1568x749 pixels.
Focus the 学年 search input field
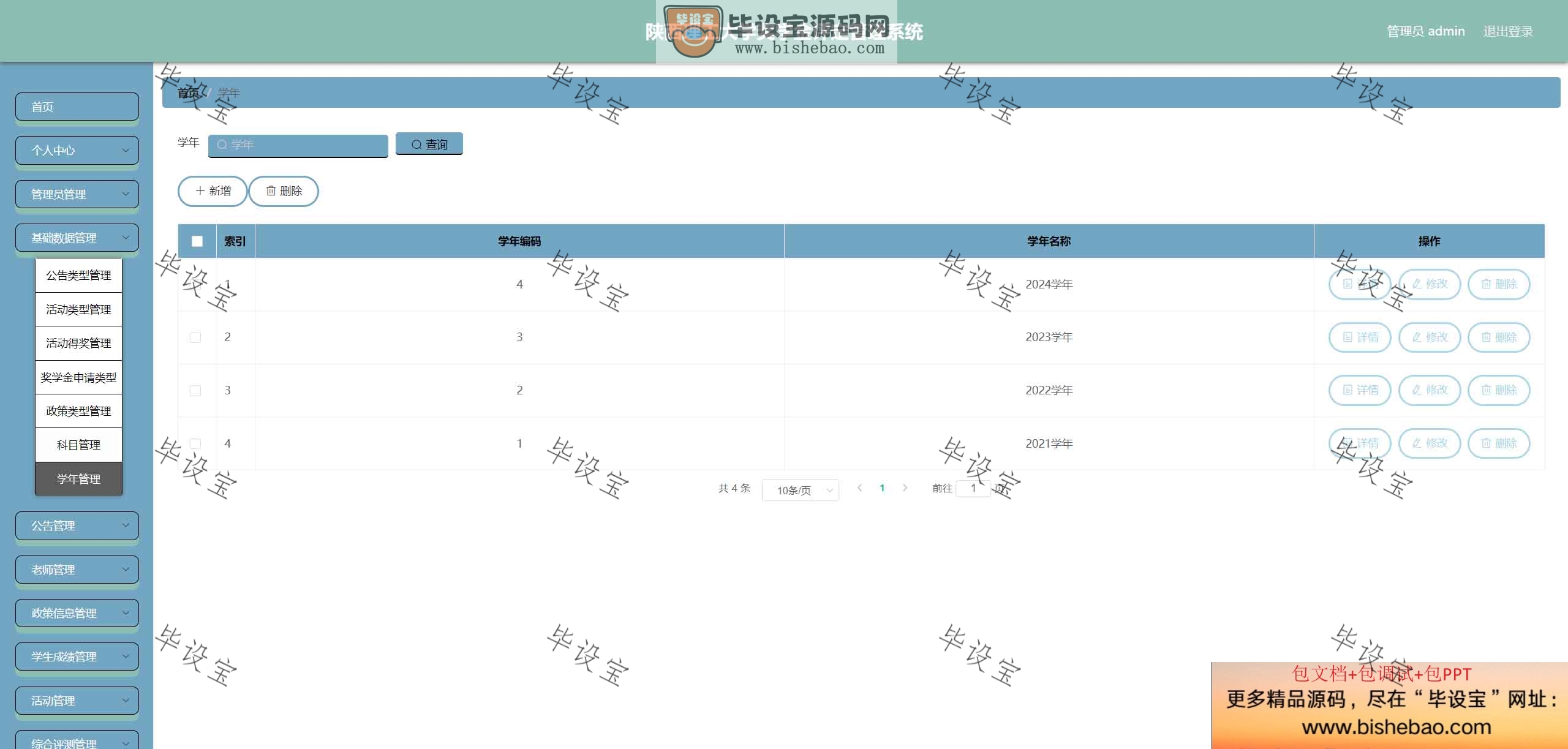298,145
